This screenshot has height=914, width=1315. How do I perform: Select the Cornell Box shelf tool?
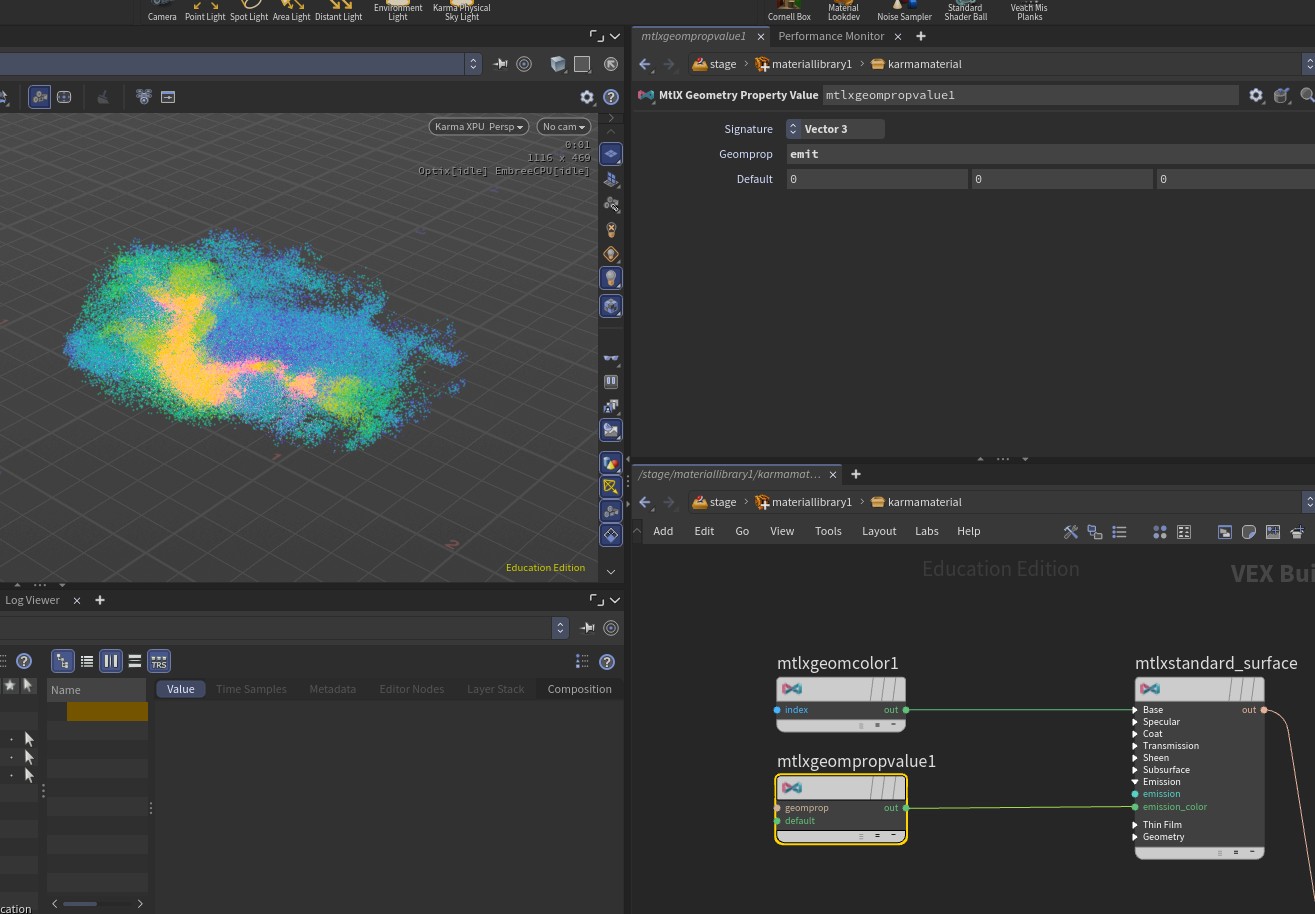coord(789,11)
